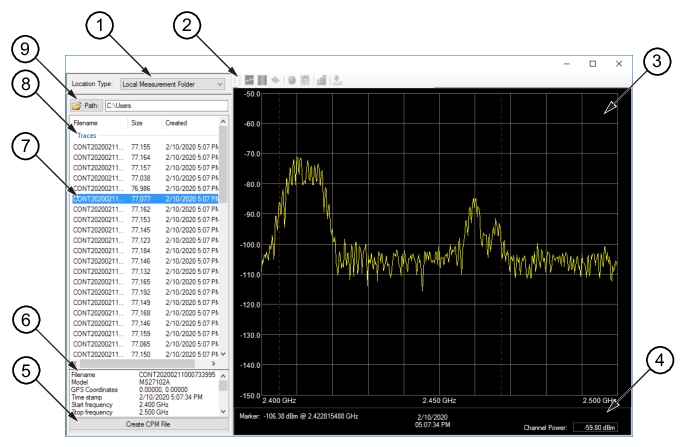Open the Location Type dropdown

(x=173, y=83)
